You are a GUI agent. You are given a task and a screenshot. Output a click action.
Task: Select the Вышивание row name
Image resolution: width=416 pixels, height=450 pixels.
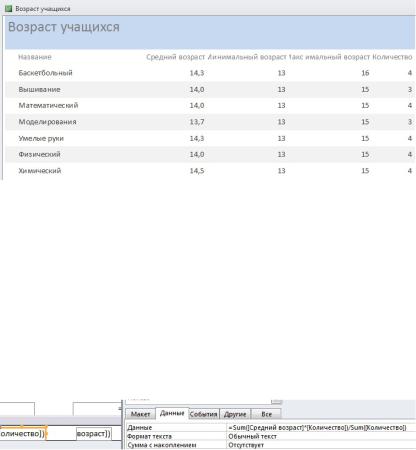pos(39,89)
